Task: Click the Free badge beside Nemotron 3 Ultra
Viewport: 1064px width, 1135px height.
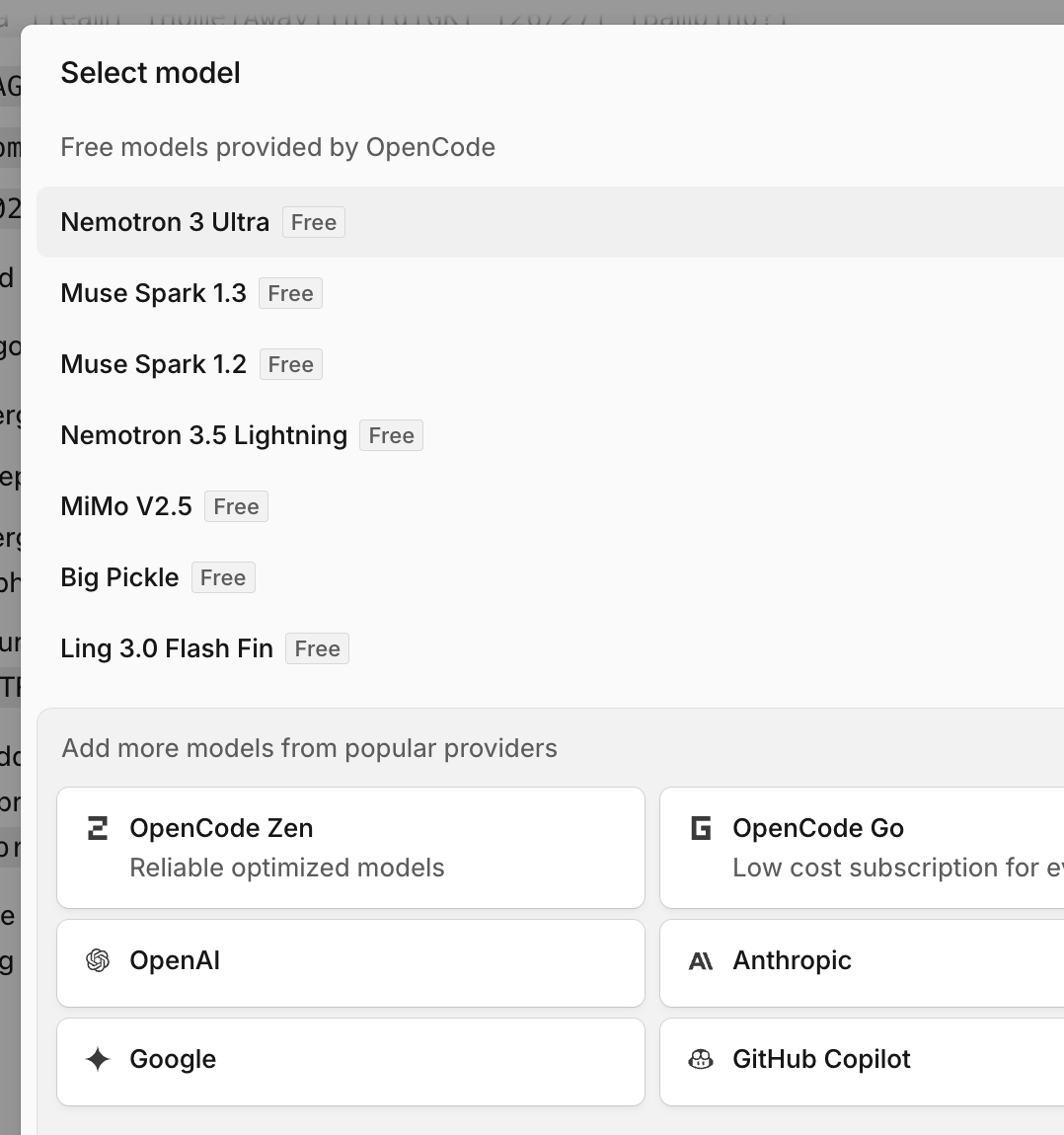Action: 314,222
